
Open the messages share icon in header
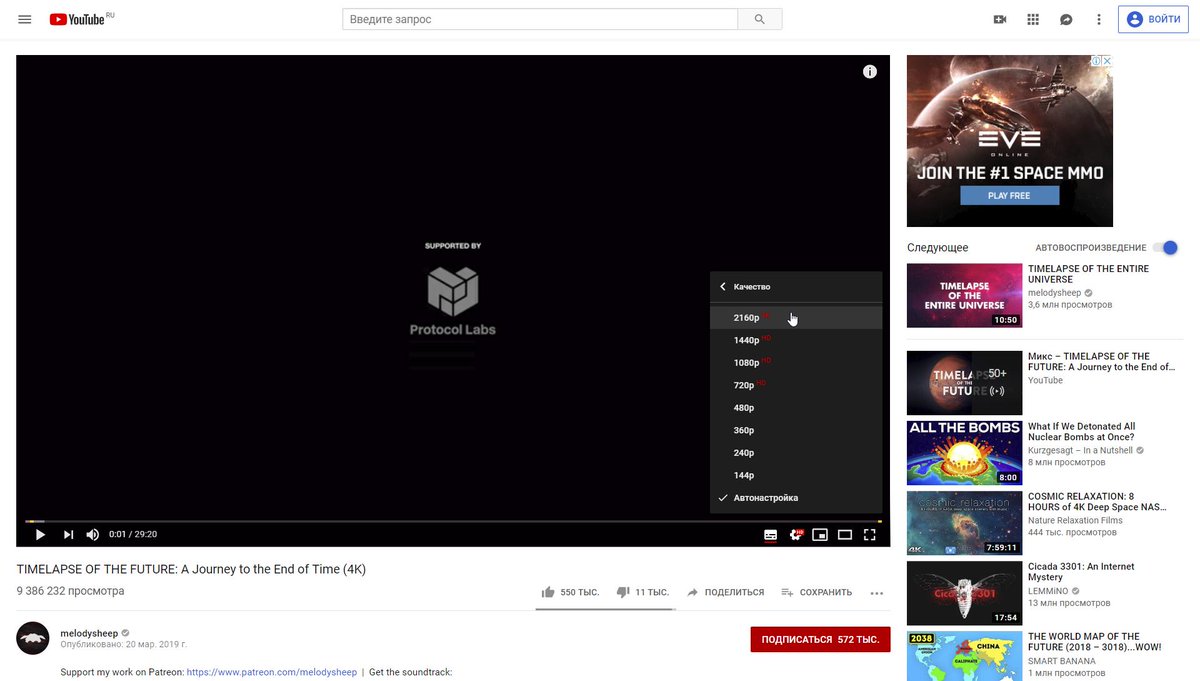(1066, 19)
